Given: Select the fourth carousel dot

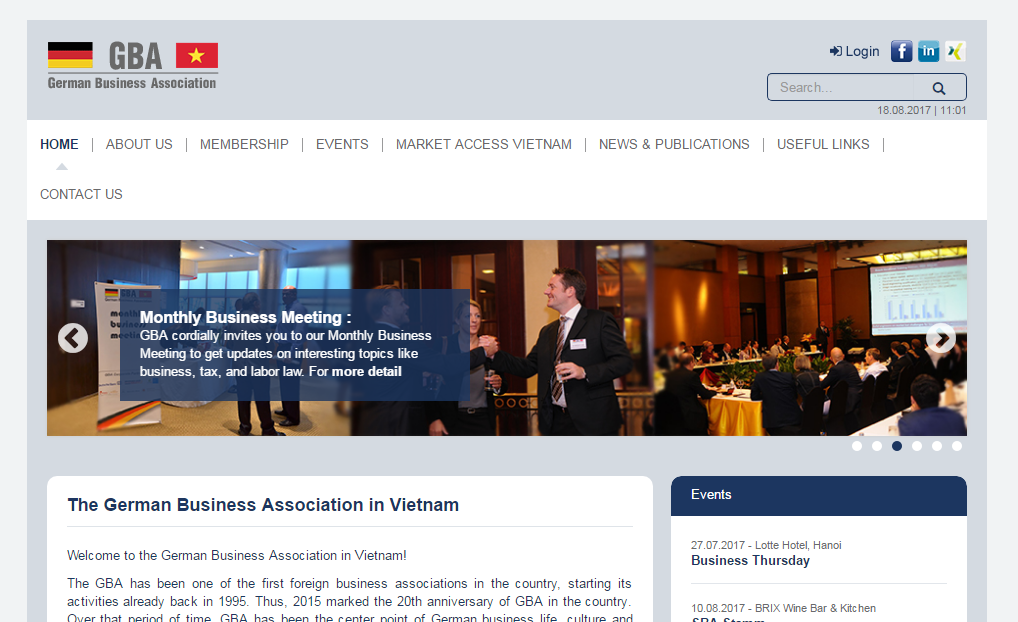Looking at the screenshot, I should (x=917, y=446).
